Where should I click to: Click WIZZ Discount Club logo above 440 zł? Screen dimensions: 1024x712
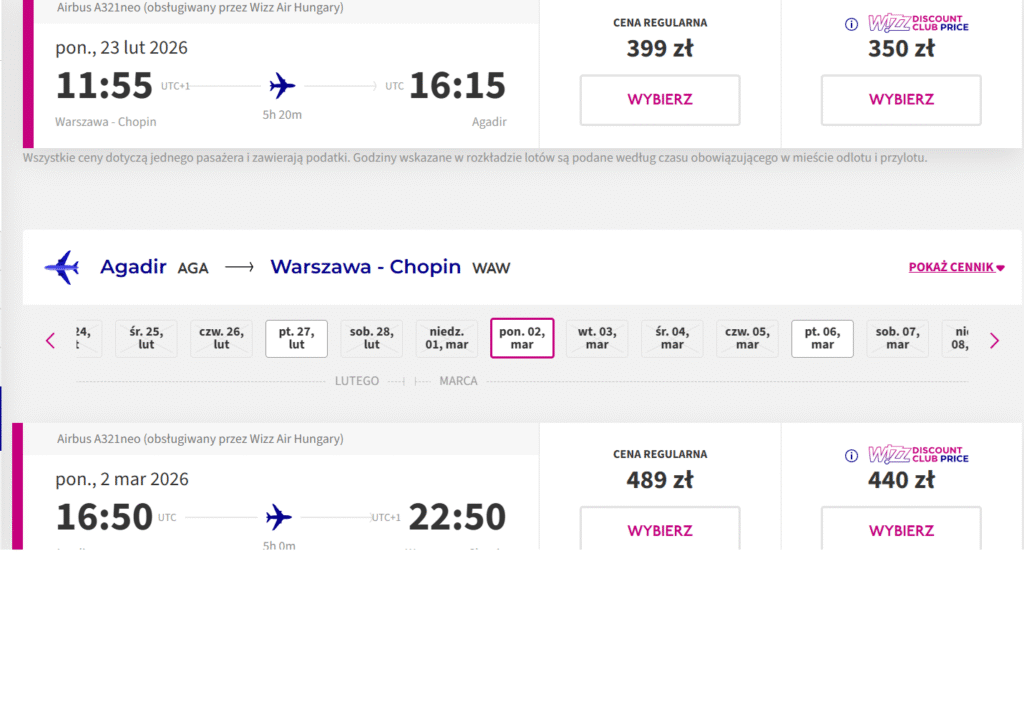point(918,455)
